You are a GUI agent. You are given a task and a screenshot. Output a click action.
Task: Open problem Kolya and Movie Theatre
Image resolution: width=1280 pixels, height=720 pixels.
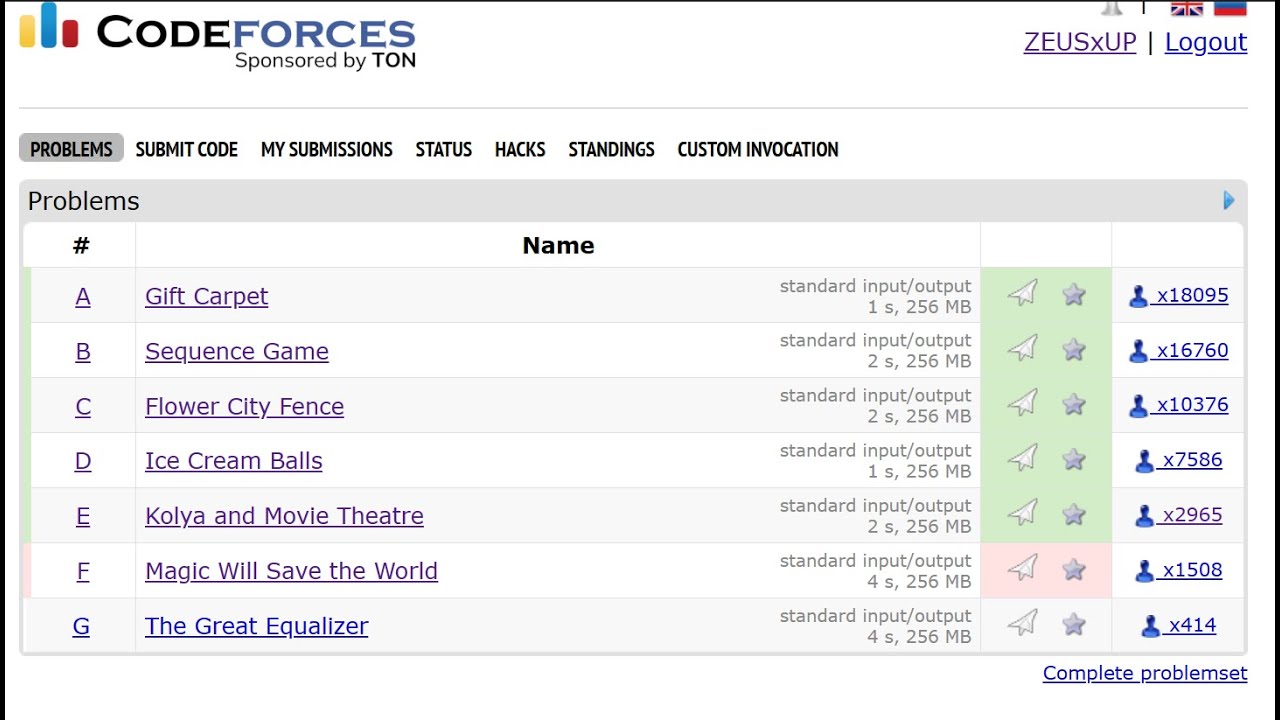(284, 516)
